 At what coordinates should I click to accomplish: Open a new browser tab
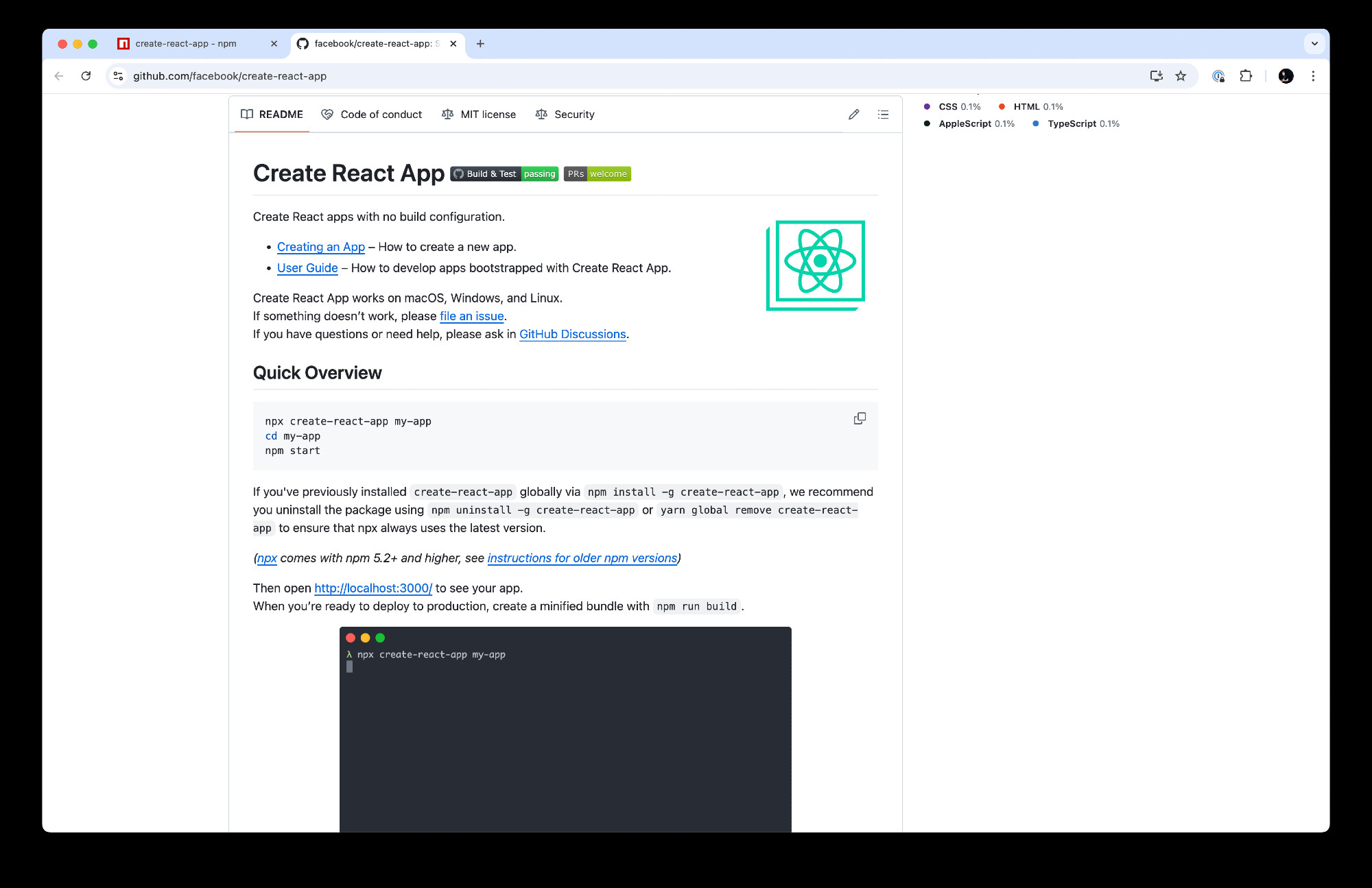pyautogui.click(x=480, y=44)
